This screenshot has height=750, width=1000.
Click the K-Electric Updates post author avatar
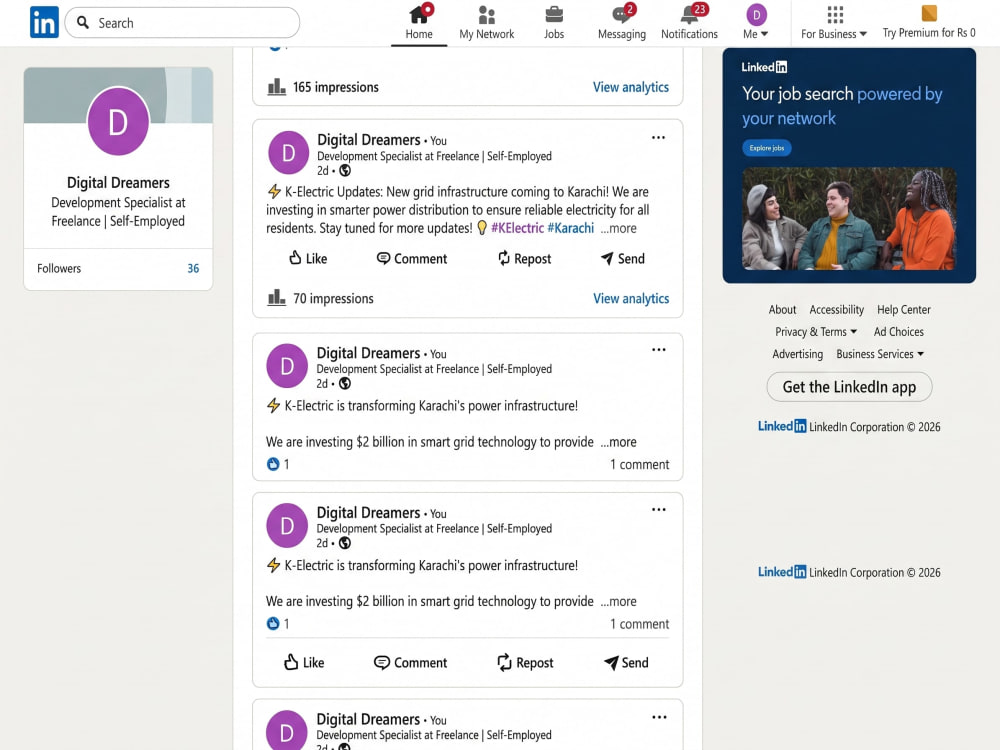pyautogui.click(x=288, y=152)
